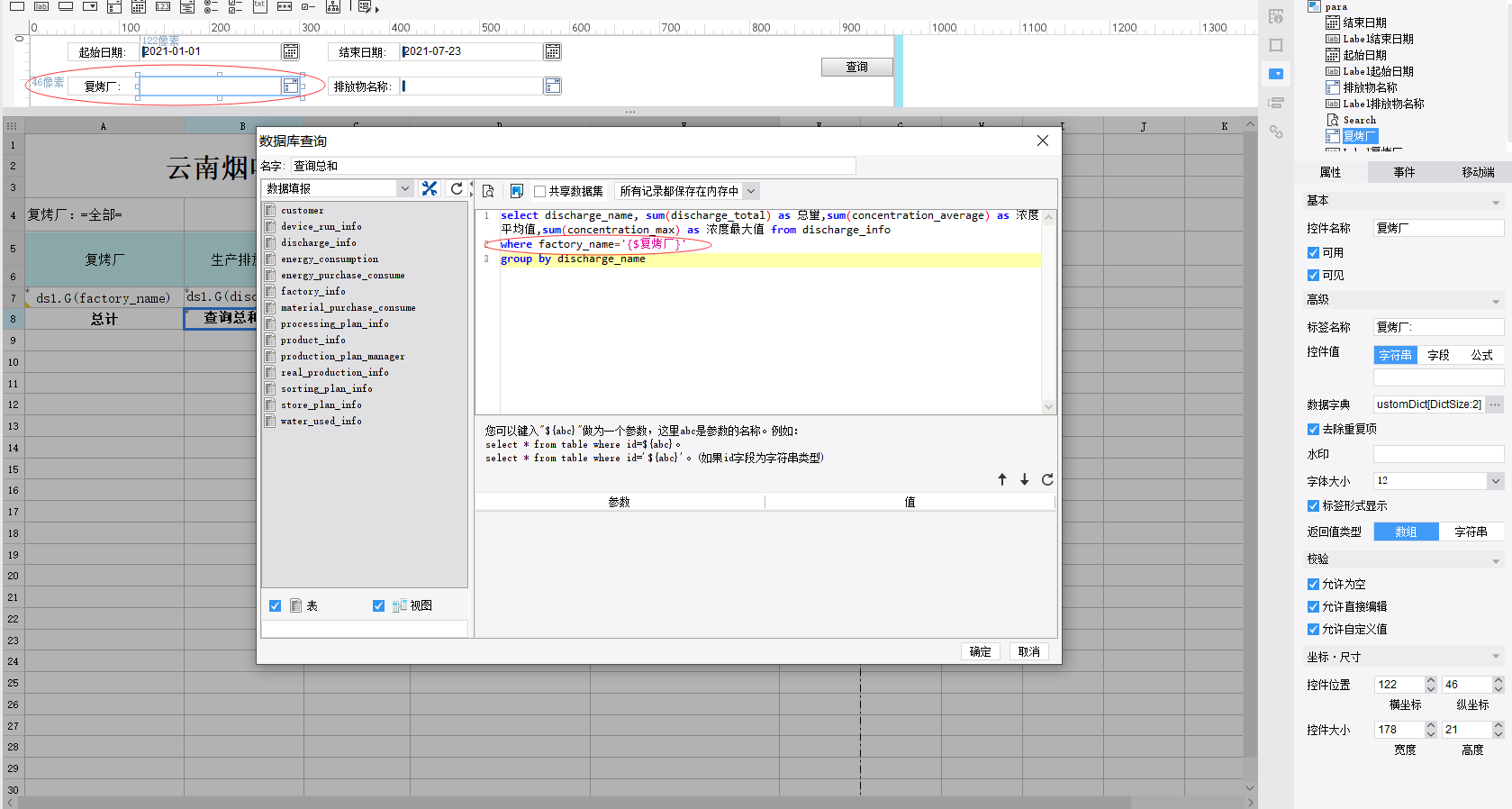
Task: Switch to the 事件 tab
Action: point(1404,172)
